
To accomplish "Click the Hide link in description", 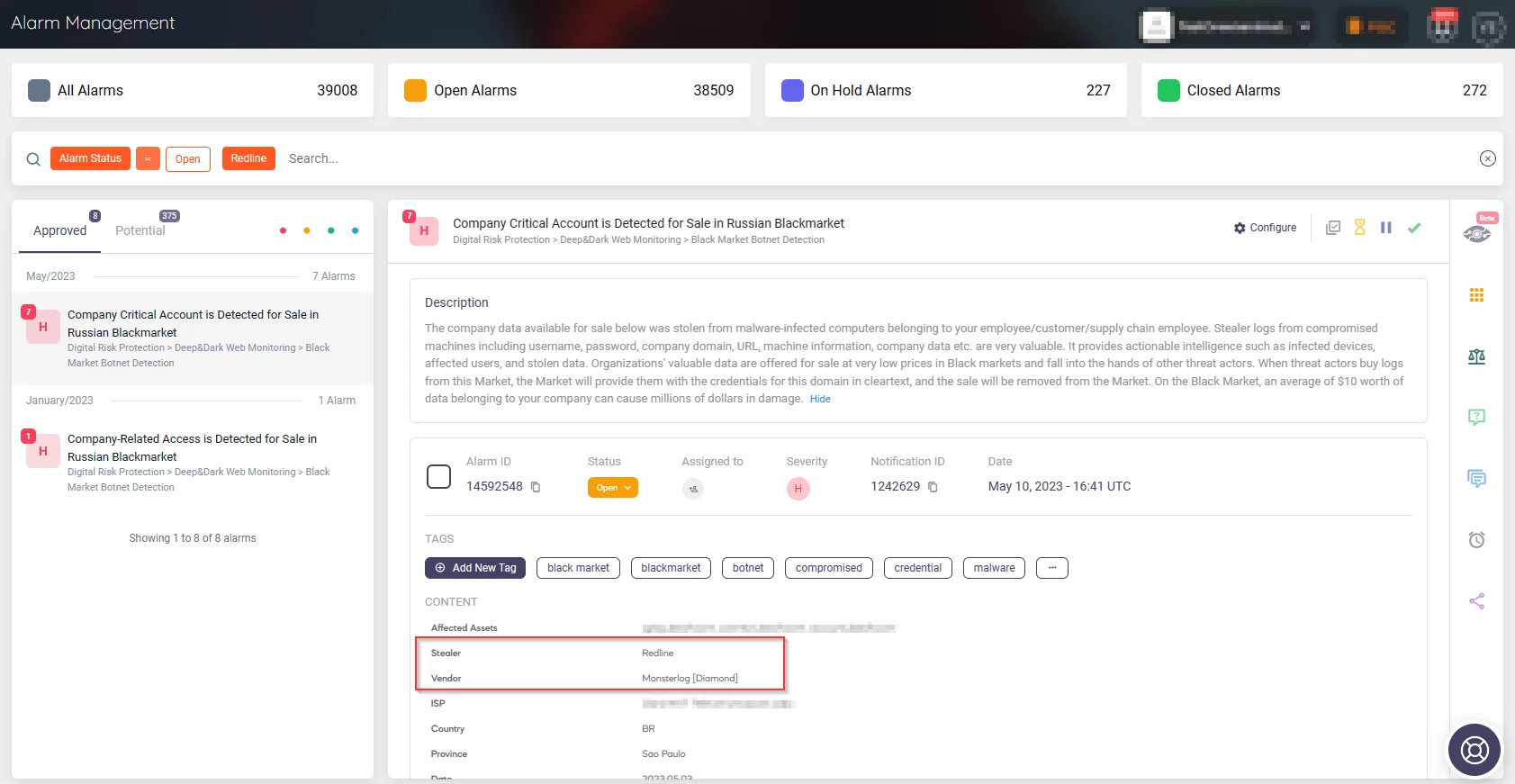I will (x=820, y=399).
